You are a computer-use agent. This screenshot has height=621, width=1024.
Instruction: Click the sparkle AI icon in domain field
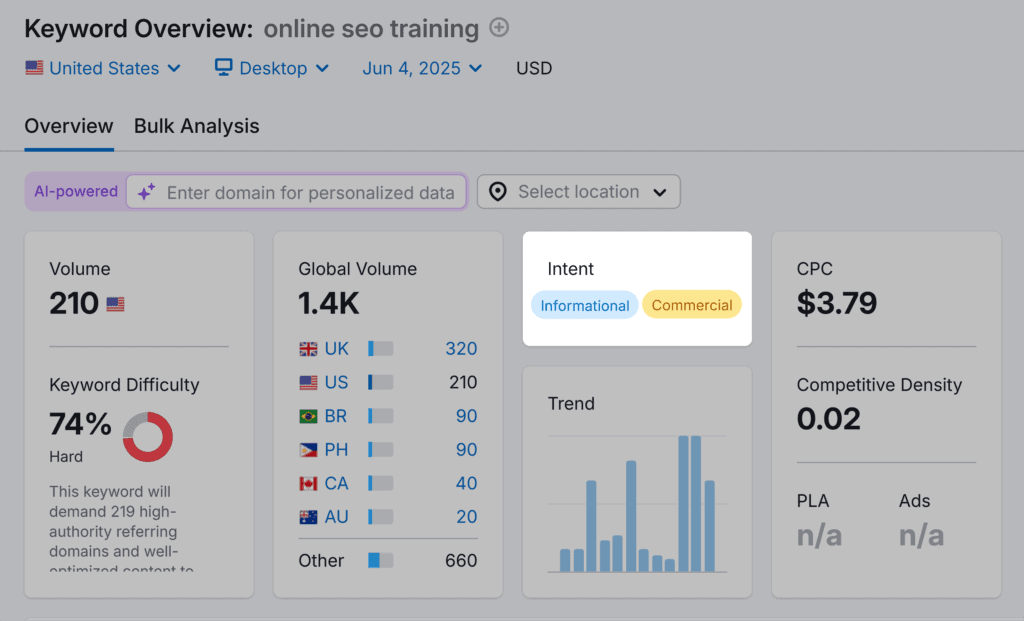(146, 191)
